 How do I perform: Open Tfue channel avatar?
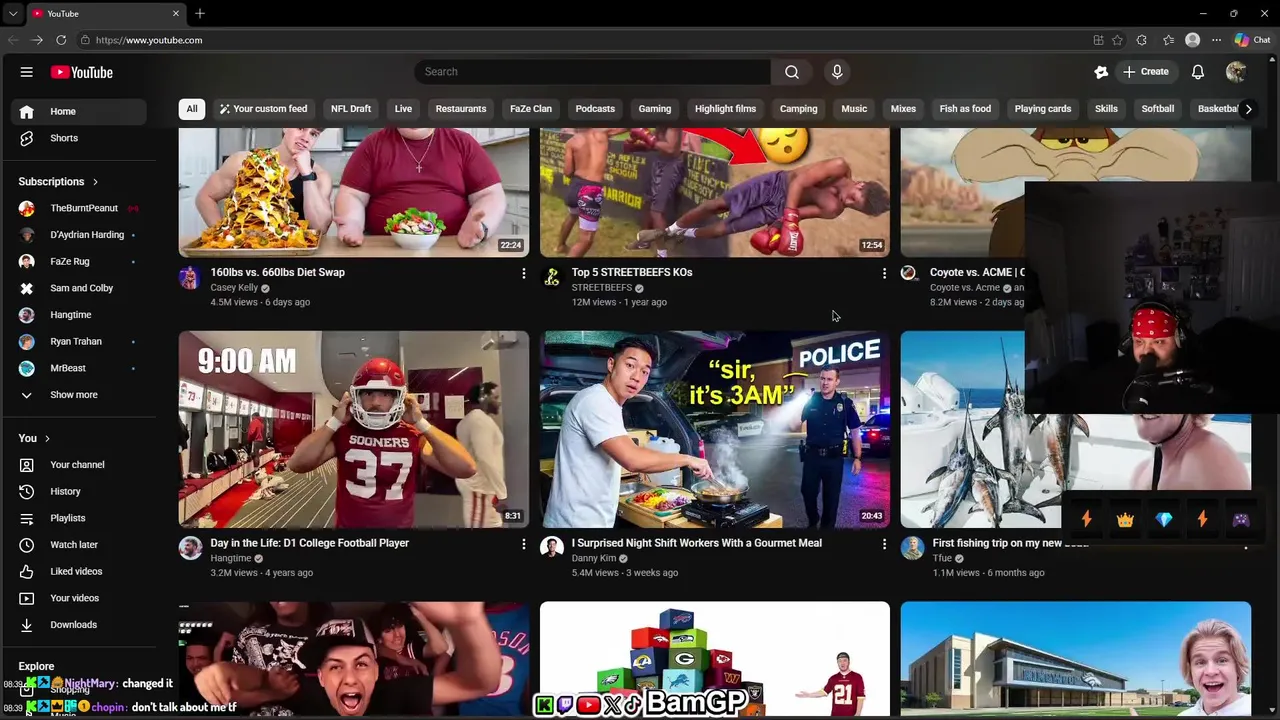click(x=912, y=547)
